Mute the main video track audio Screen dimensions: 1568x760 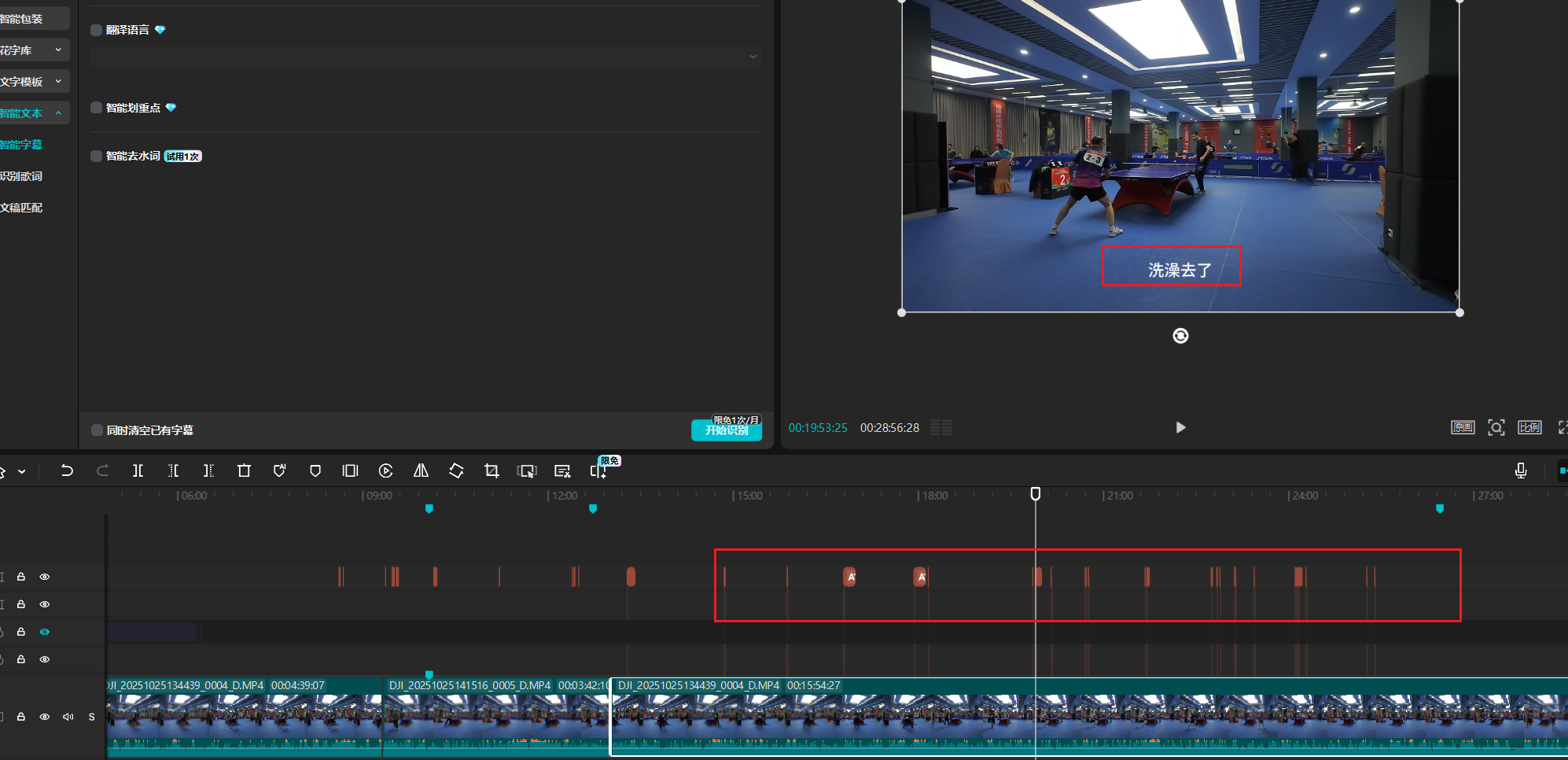[x=68, y=717]
